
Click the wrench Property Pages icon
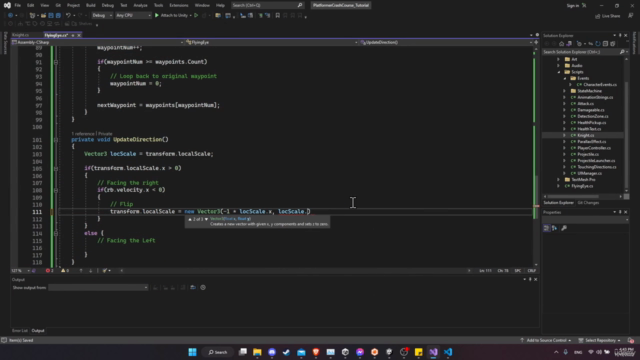point(564,228)
